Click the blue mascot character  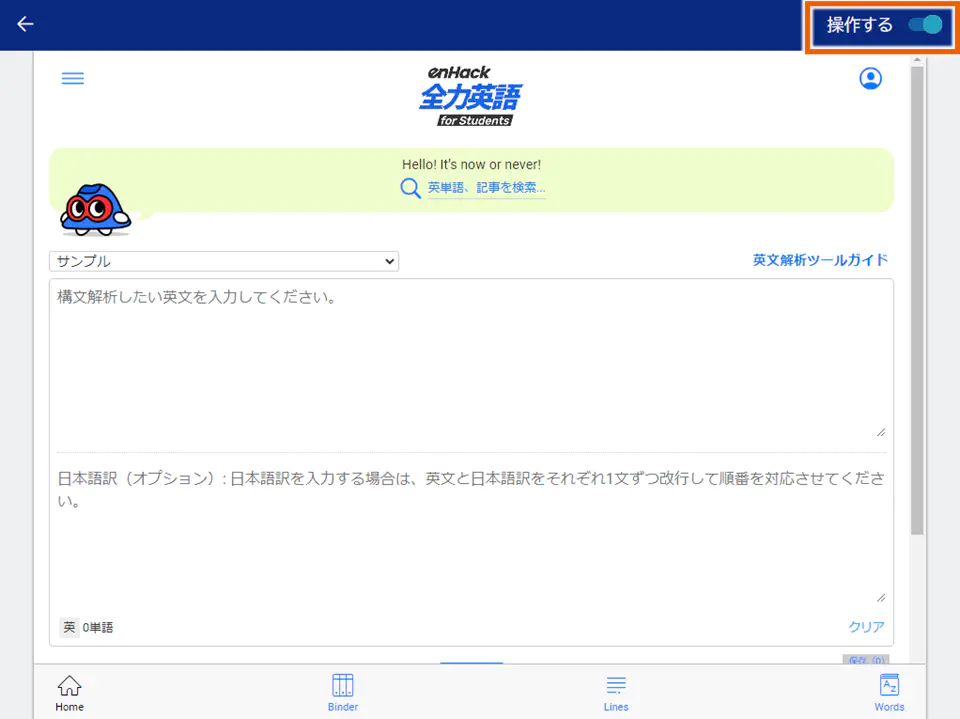pos(95,207)
